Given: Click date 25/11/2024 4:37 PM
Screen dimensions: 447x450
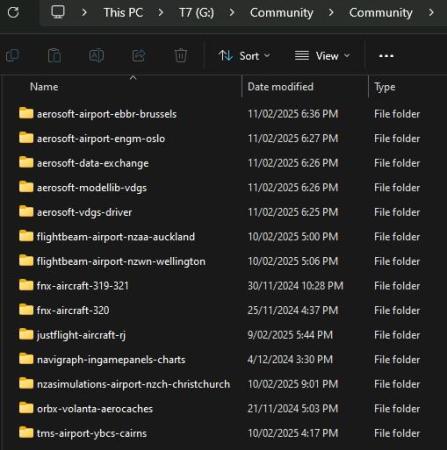Looking at the screenshot, I should (x=293, y=310).
